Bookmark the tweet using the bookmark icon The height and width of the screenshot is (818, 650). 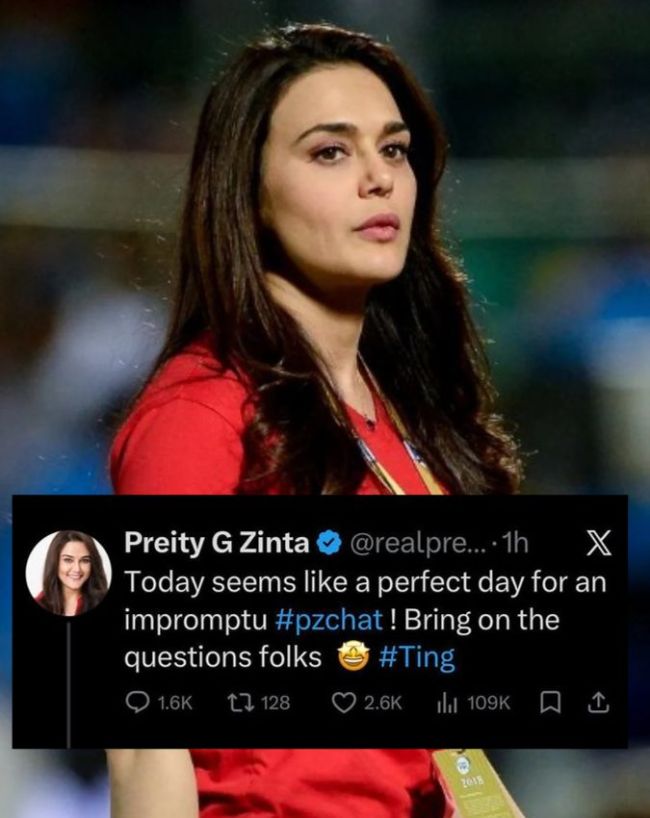[x=547, y=703]
